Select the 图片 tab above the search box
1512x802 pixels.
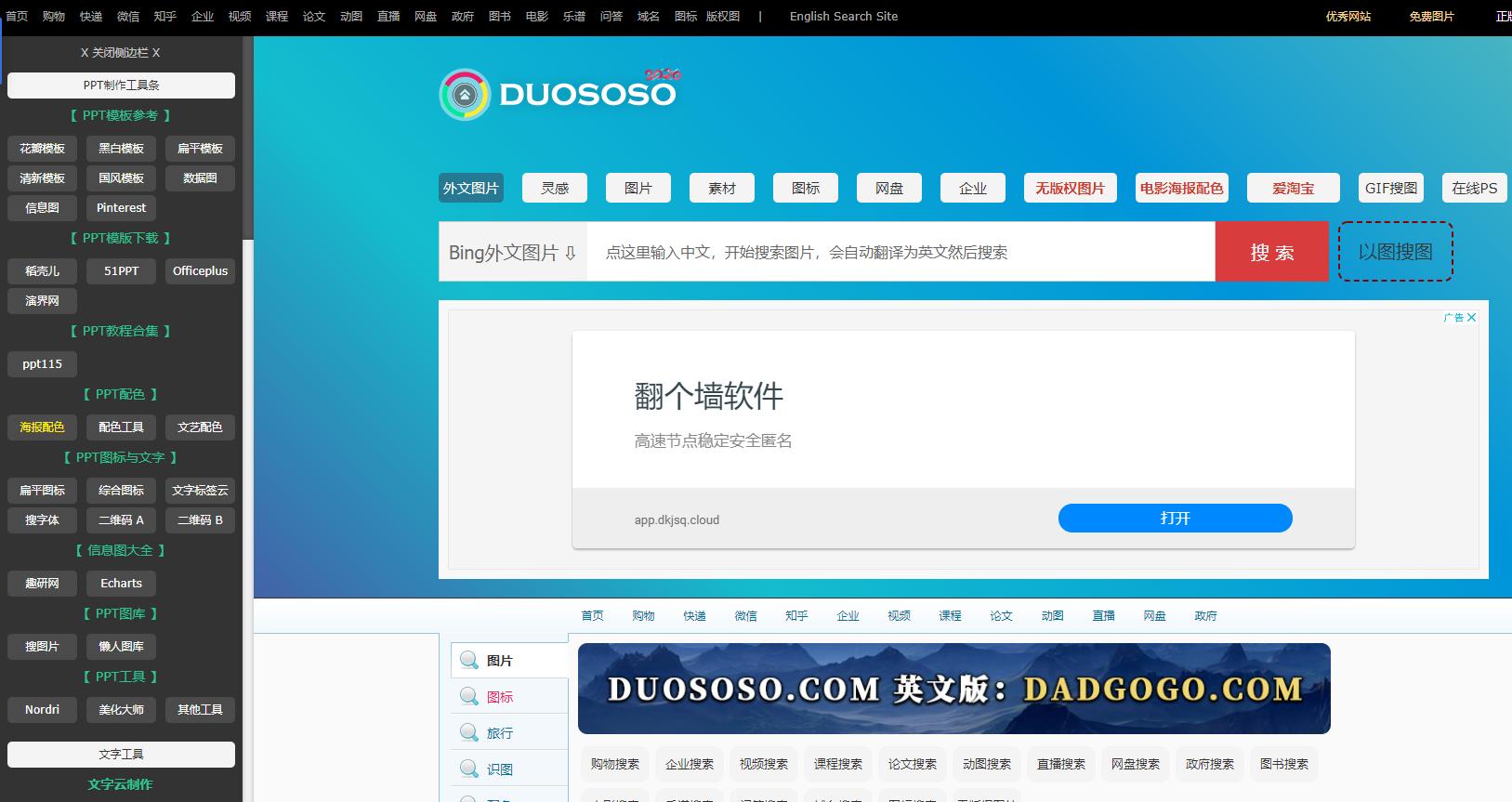tap(638, 188)
